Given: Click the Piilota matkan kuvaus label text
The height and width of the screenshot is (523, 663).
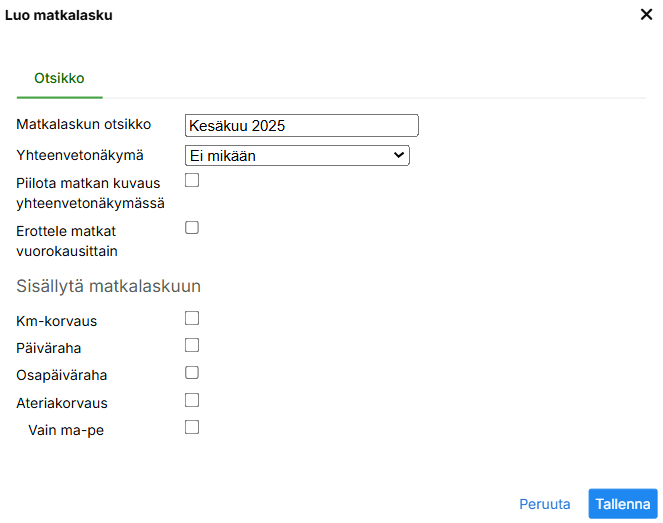Looking at the screenshot, I should [90, 193].
